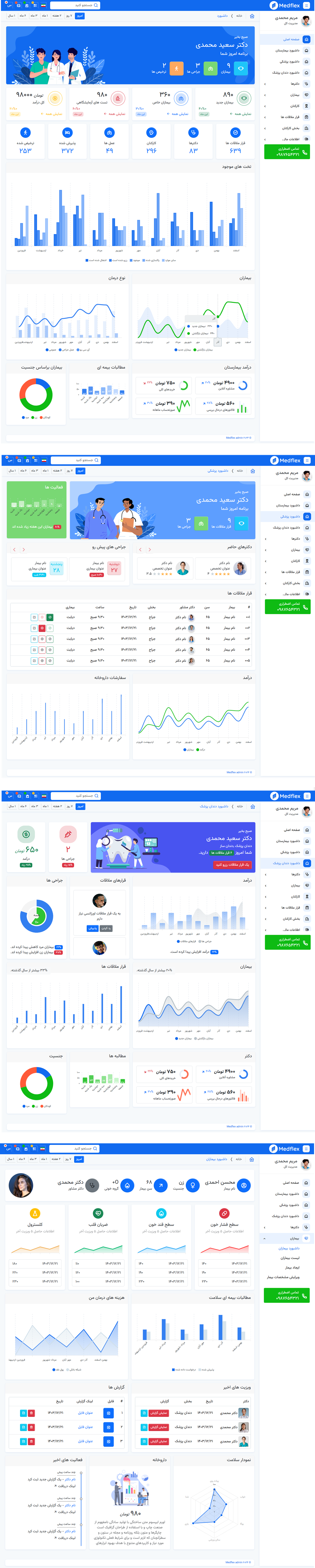315x1568 pixels.
Task: Click left-pointing chevron in جراحی های پیش رو carousel
Action: (14, 550)
